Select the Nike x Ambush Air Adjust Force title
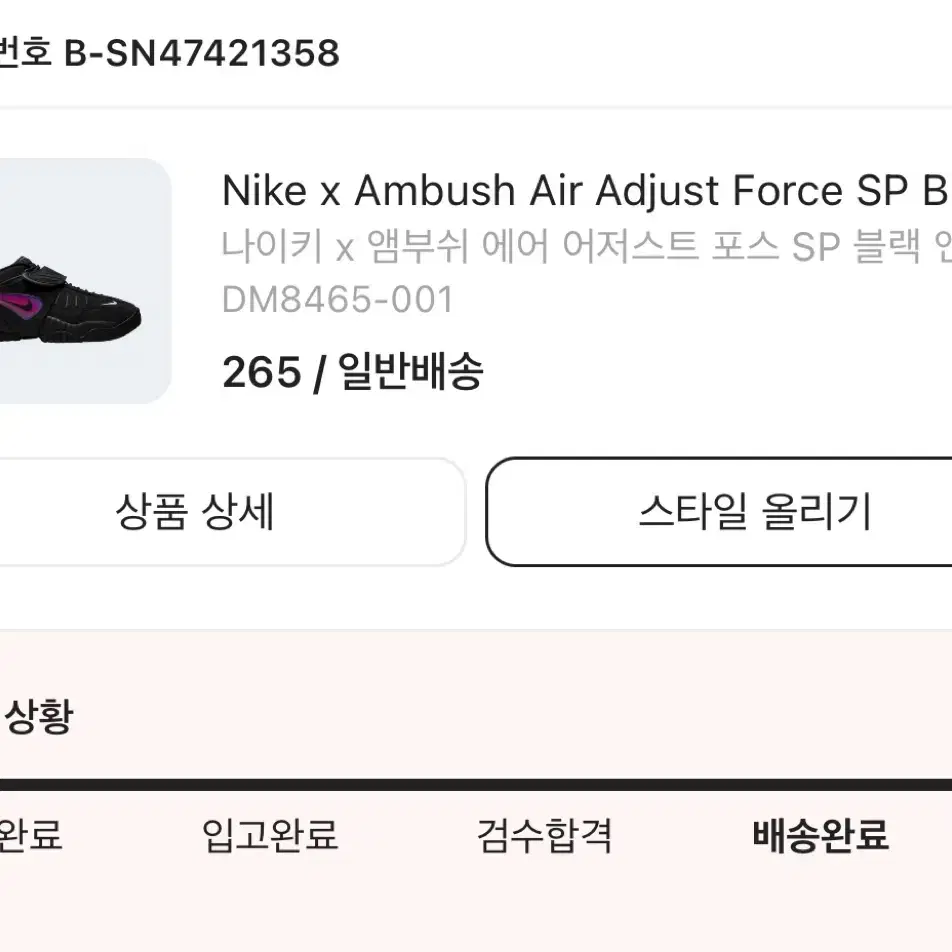This screenshot has width=952, height=952. tap(585, 191)
